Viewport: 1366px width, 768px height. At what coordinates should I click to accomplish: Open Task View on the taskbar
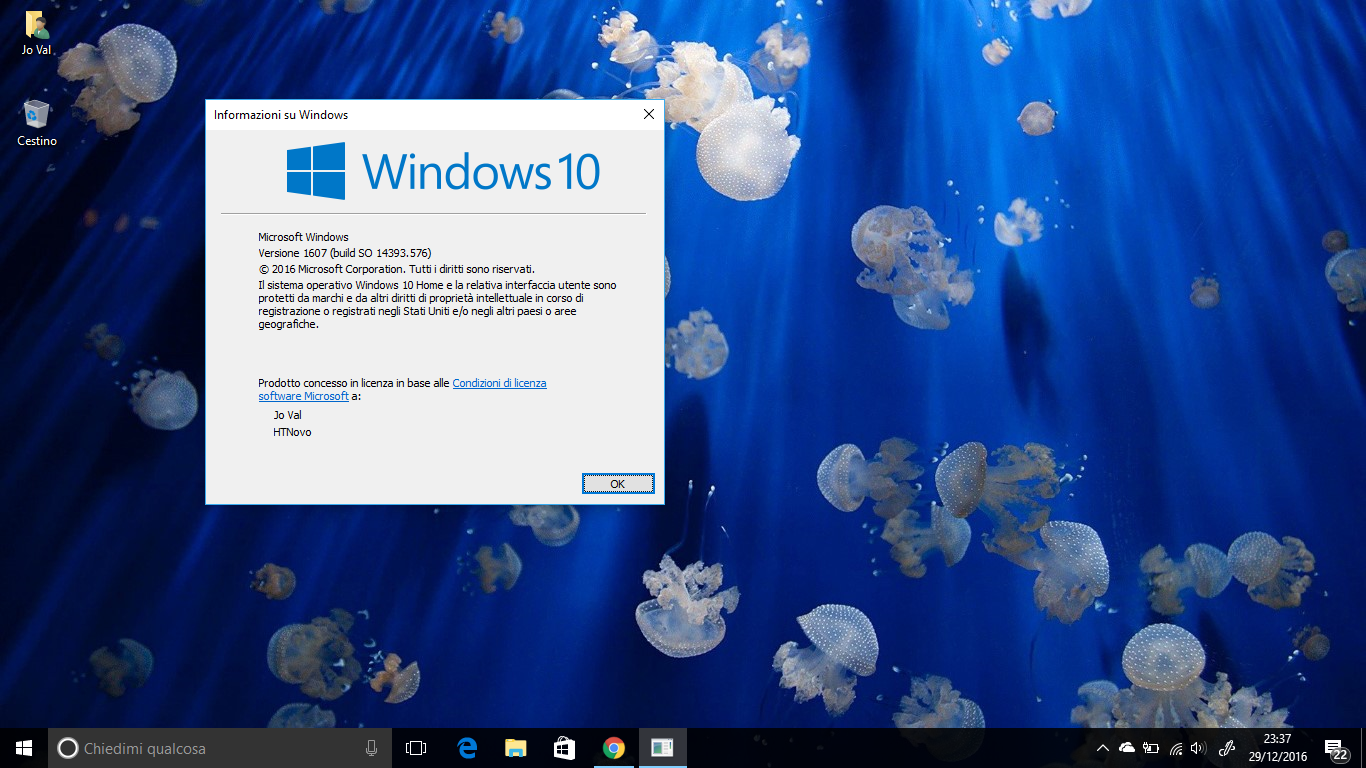tap(416, 748)
